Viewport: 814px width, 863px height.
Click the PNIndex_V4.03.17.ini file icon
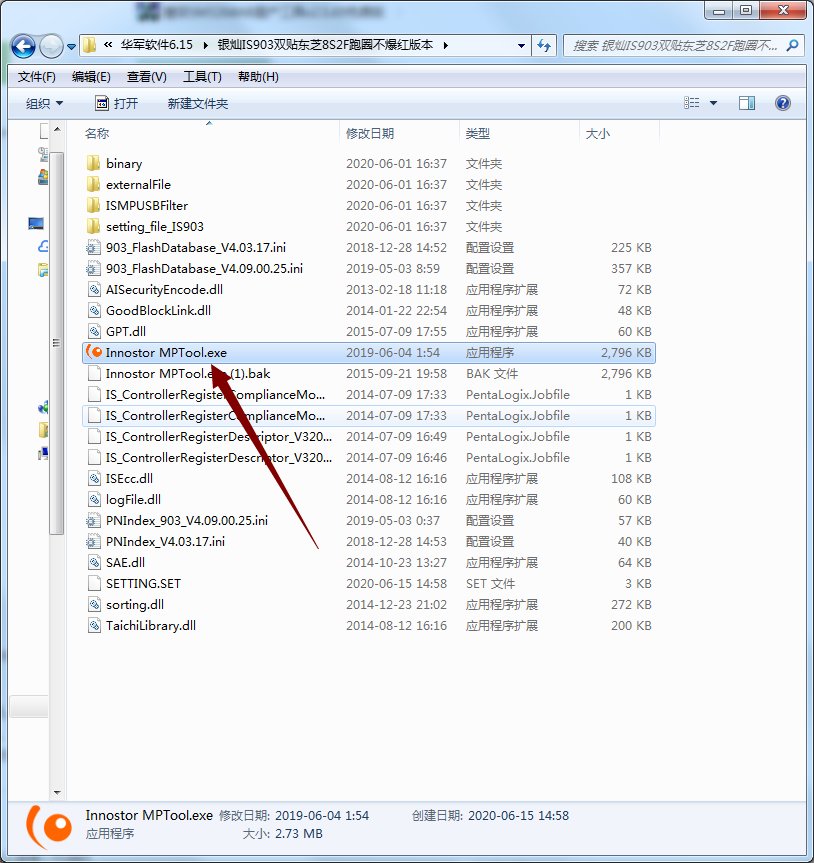click(94, 541)
